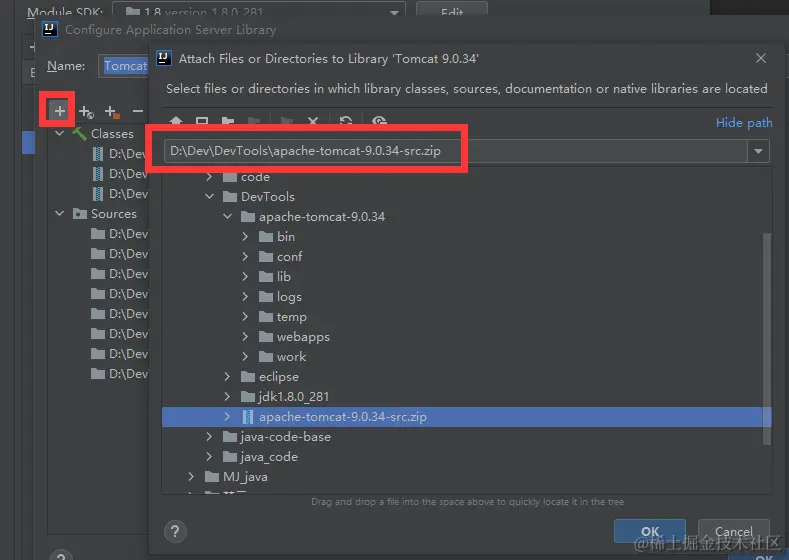Screen dimensions: 789x560
Task: Click the plus Add button above Classes
Action: point(59,111)
